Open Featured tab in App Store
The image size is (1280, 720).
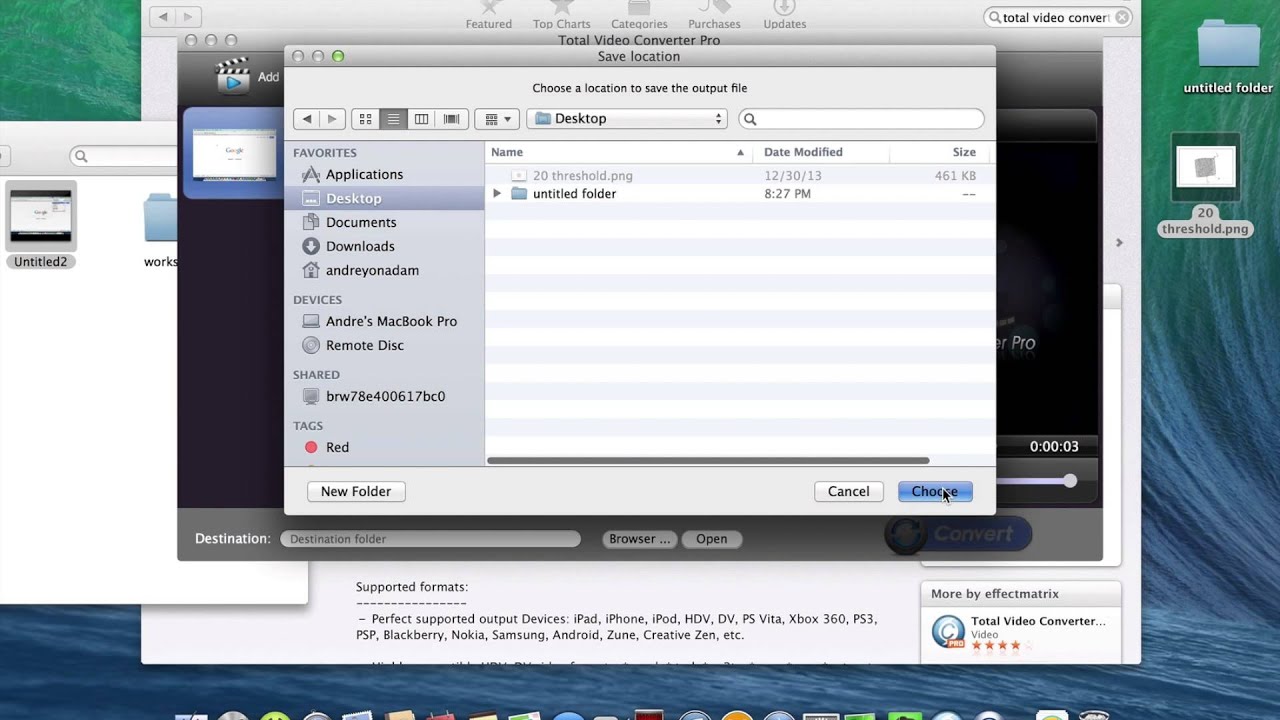(x=489, y=16)
